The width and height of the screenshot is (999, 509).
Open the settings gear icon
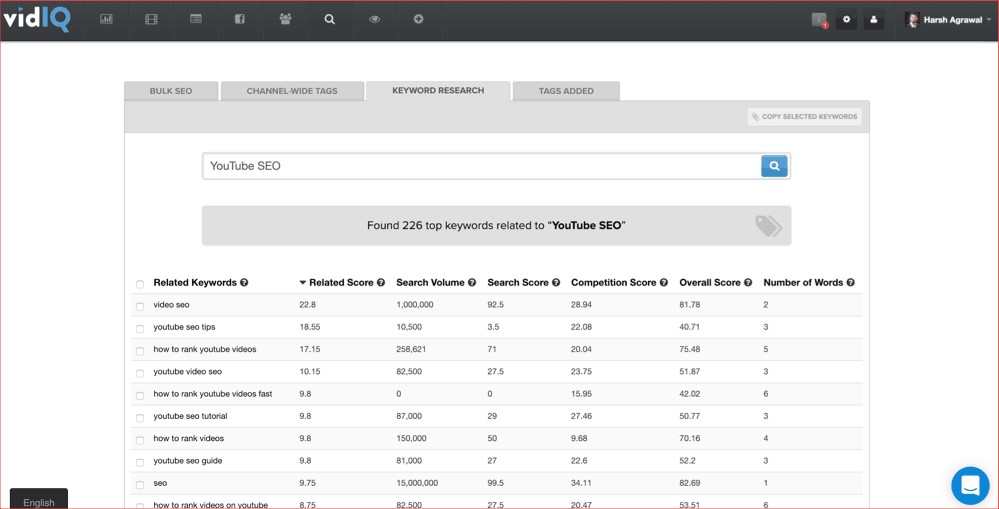(847, 20)
